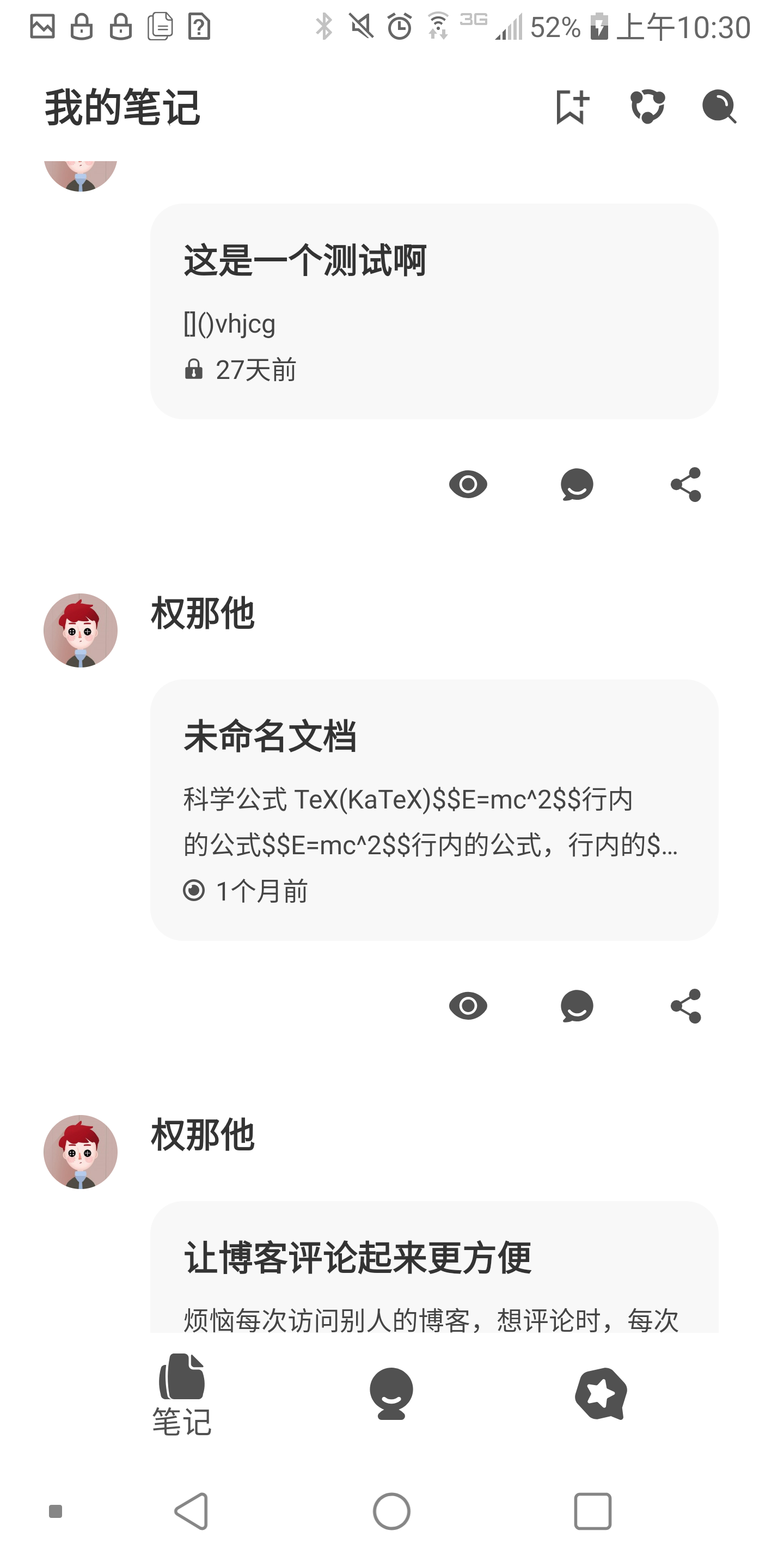Open the star badge tab
The image size is (784, 1568).
[602, 1394]
